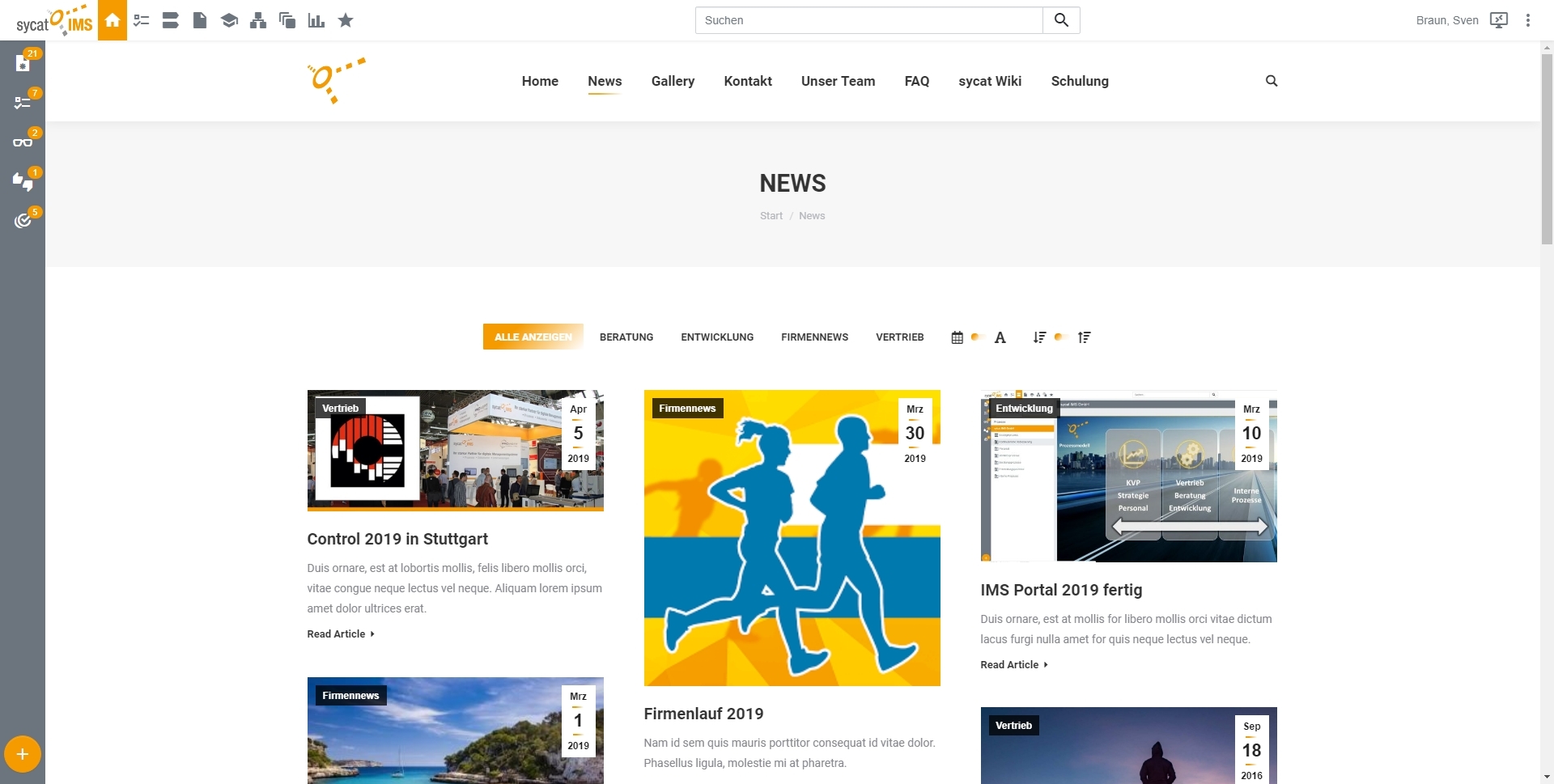
Task: Click the ascending sort order icon
Action: pyautogui.click(x=1085, y=337)
